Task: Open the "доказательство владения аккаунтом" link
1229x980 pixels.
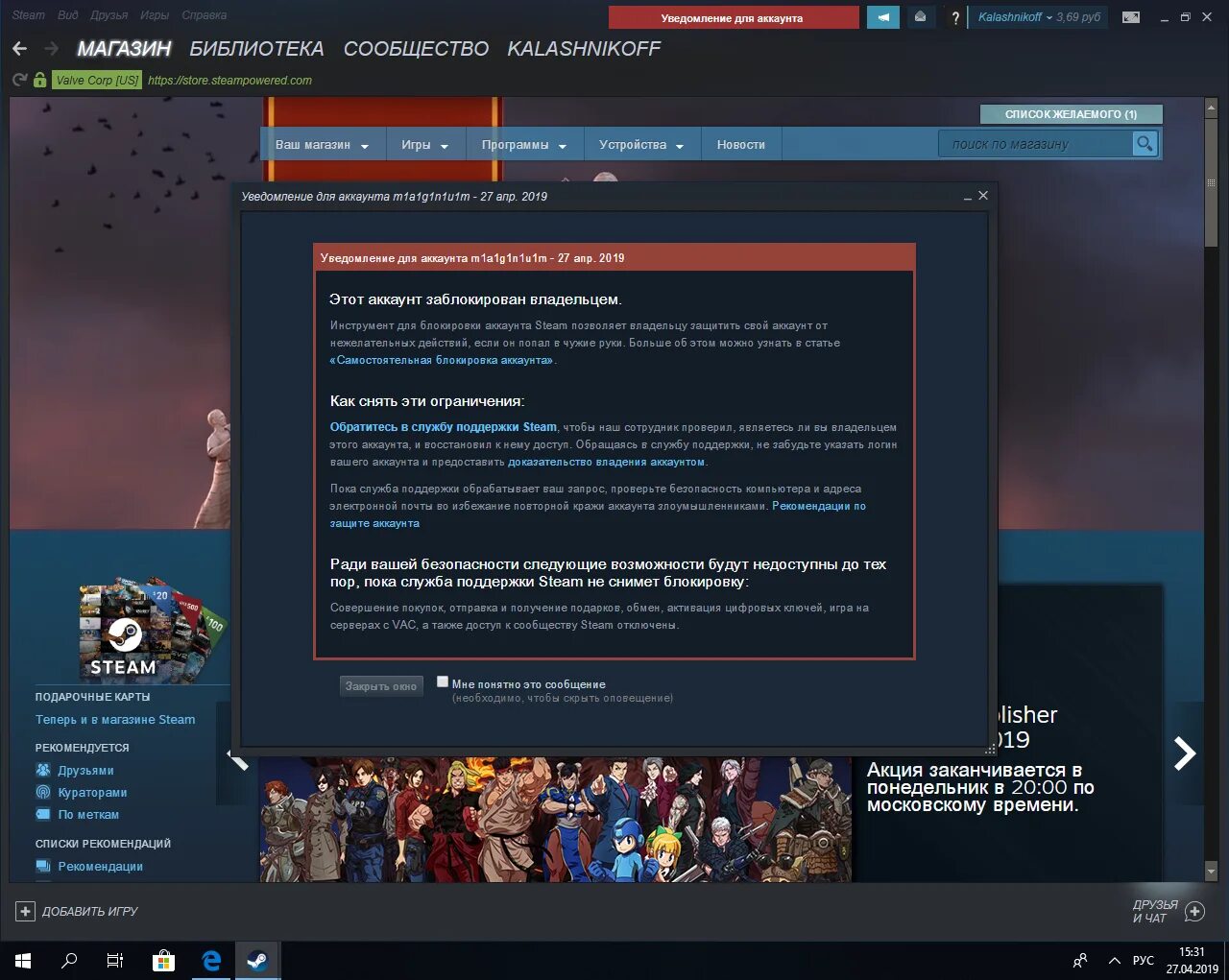Action: (606, 462)
